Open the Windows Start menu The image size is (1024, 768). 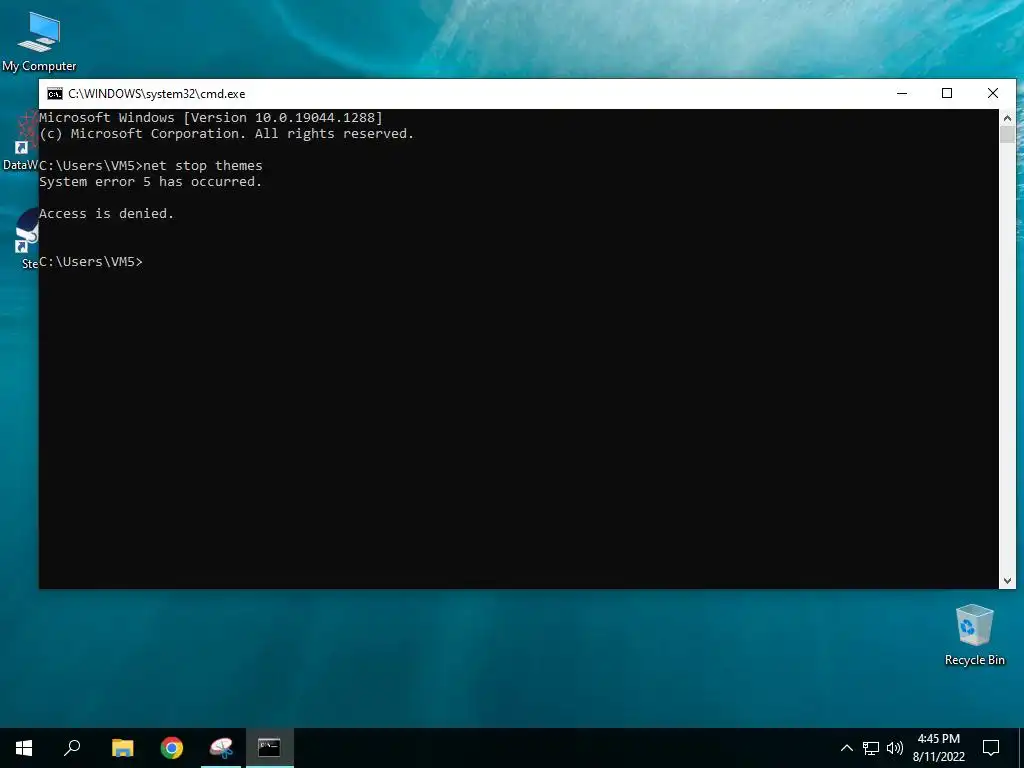(24, 748)
